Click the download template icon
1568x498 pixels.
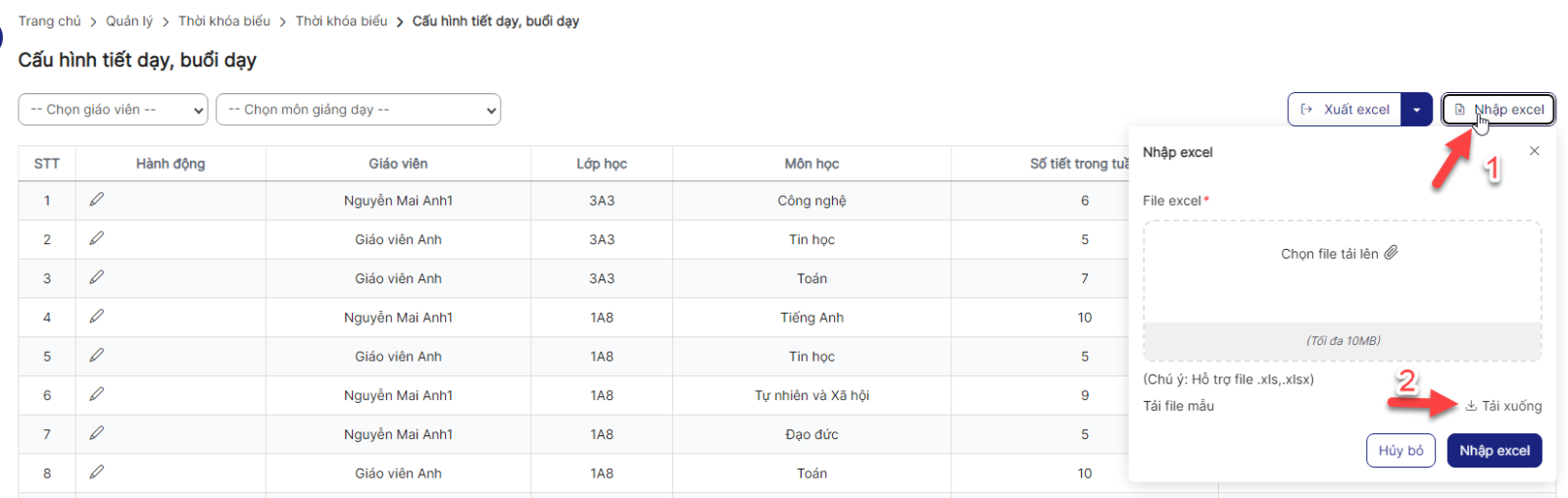click(x=1471, y=406)
